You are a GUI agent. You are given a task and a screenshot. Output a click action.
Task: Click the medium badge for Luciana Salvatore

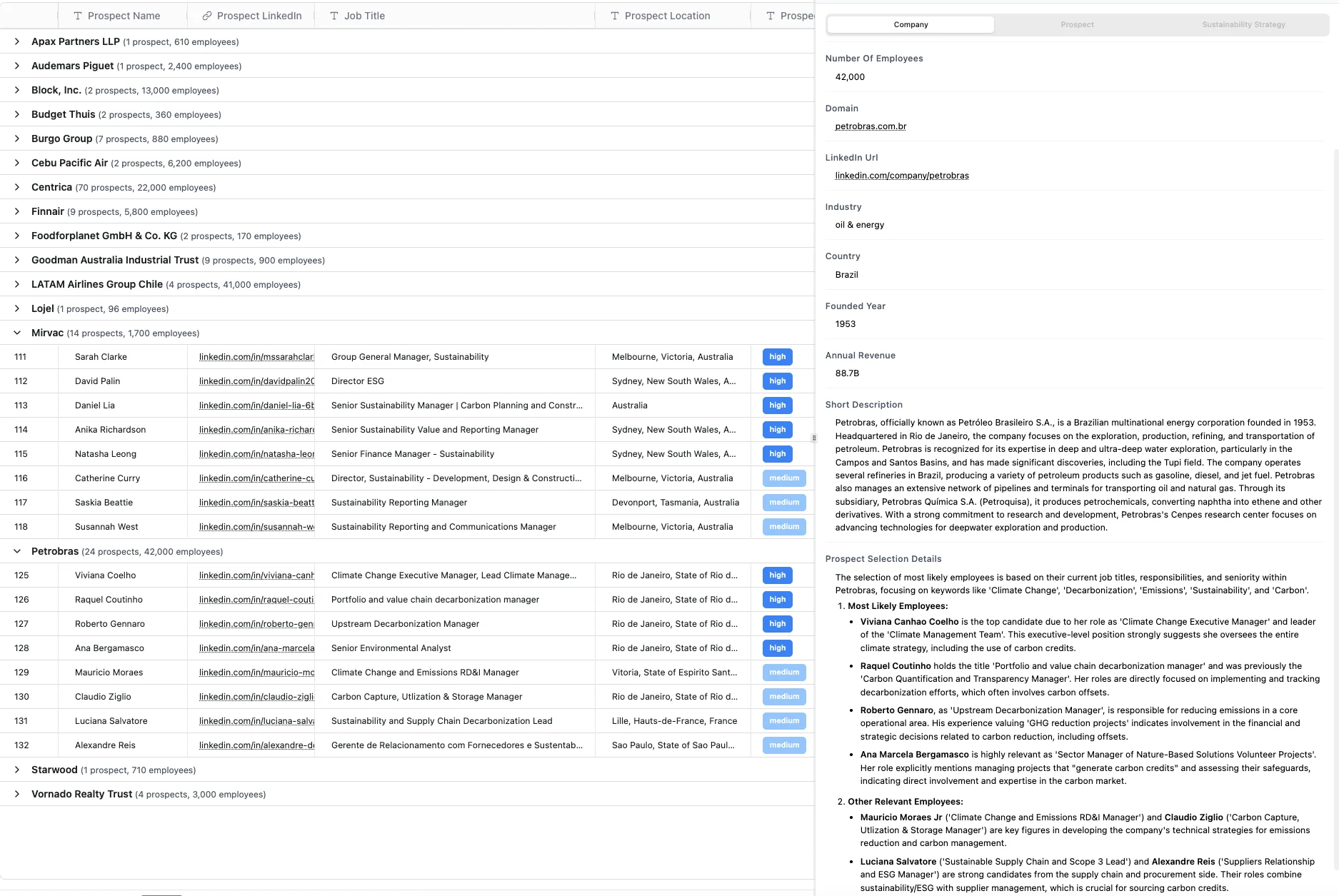click(x=783, y=721)
